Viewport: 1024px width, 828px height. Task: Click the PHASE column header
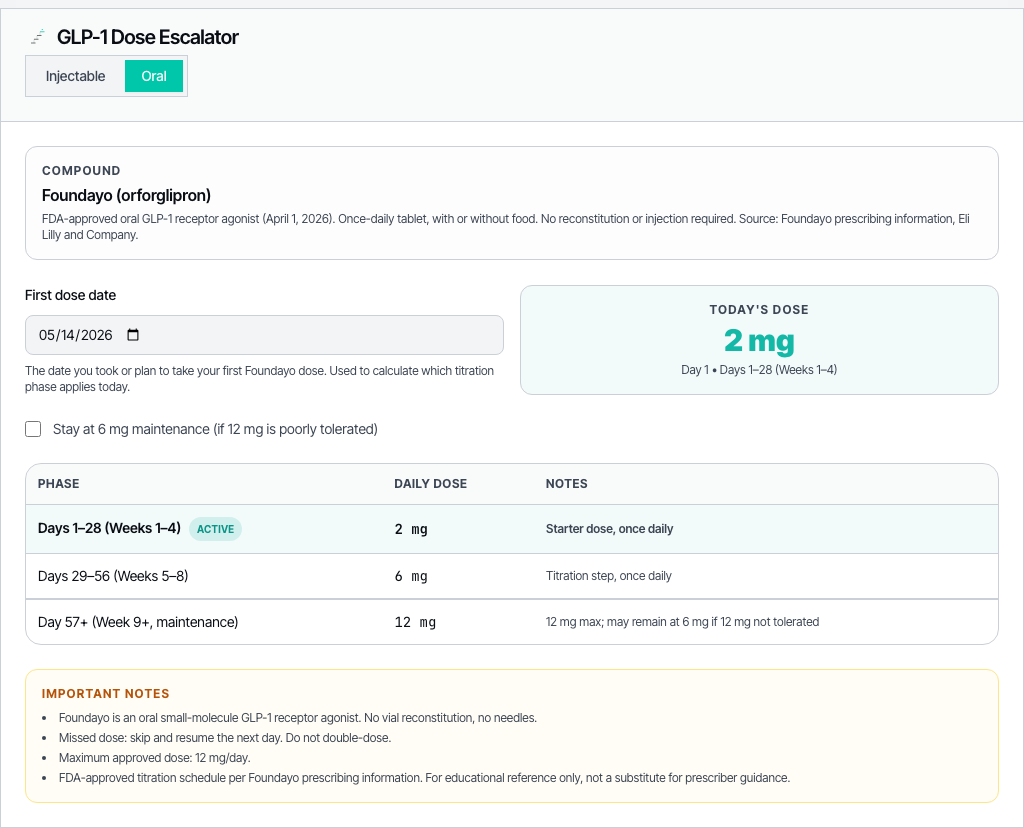click(x=59, y=484)
